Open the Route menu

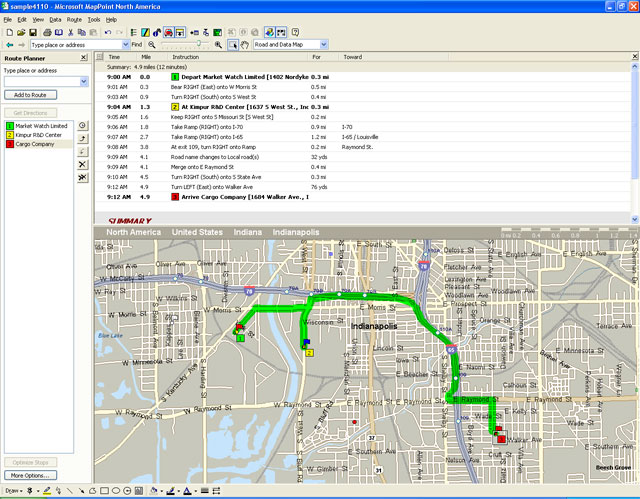point(74,20)
